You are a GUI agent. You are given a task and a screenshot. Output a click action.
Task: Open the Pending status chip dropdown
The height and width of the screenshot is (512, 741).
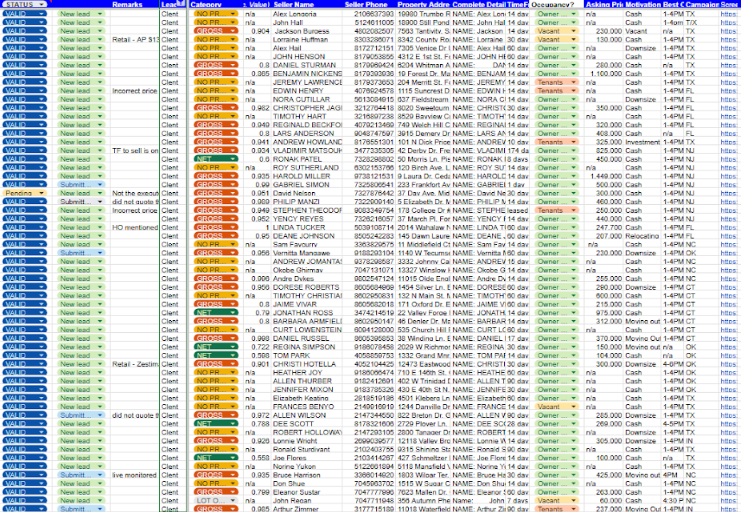(44, 192)
